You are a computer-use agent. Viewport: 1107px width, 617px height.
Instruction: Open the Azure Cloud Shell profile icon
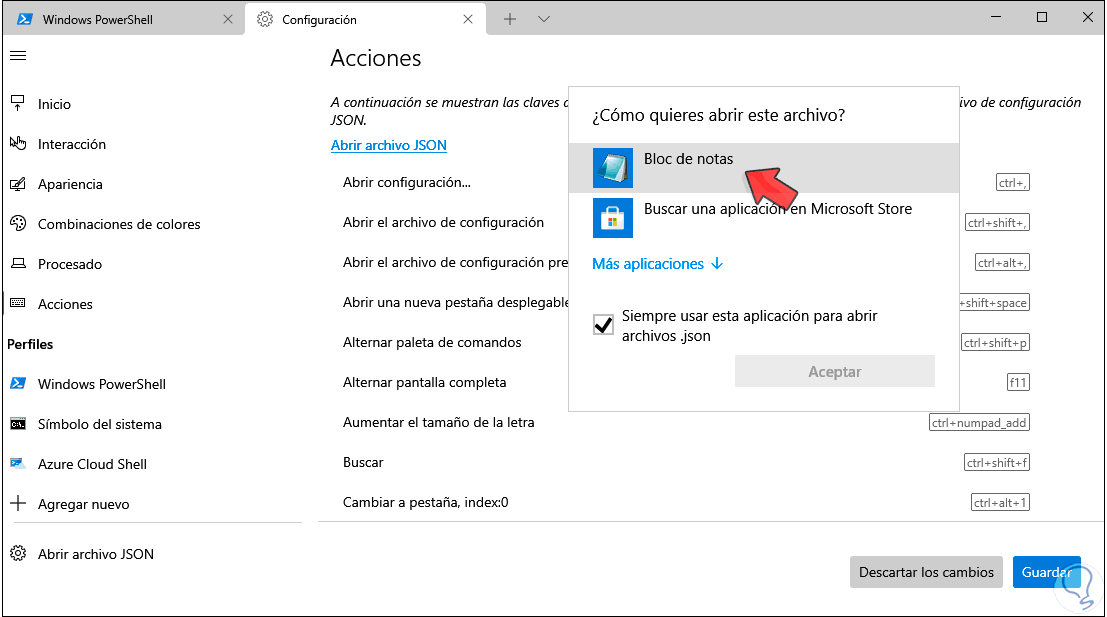[x=19, y=463]
